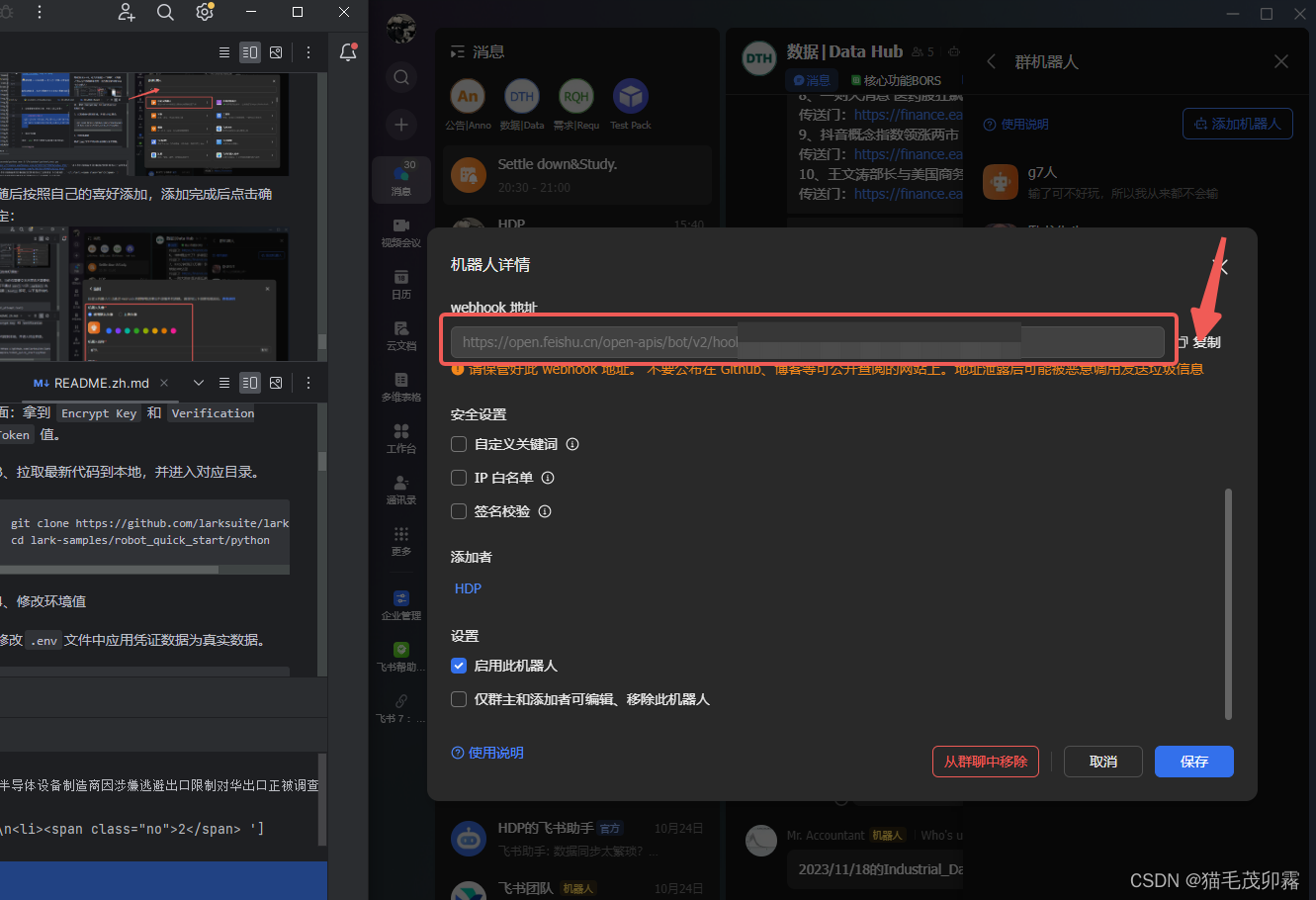Close the README.zh.md tab
Screen dimensions: 1316x900
(x=164, y=383)
